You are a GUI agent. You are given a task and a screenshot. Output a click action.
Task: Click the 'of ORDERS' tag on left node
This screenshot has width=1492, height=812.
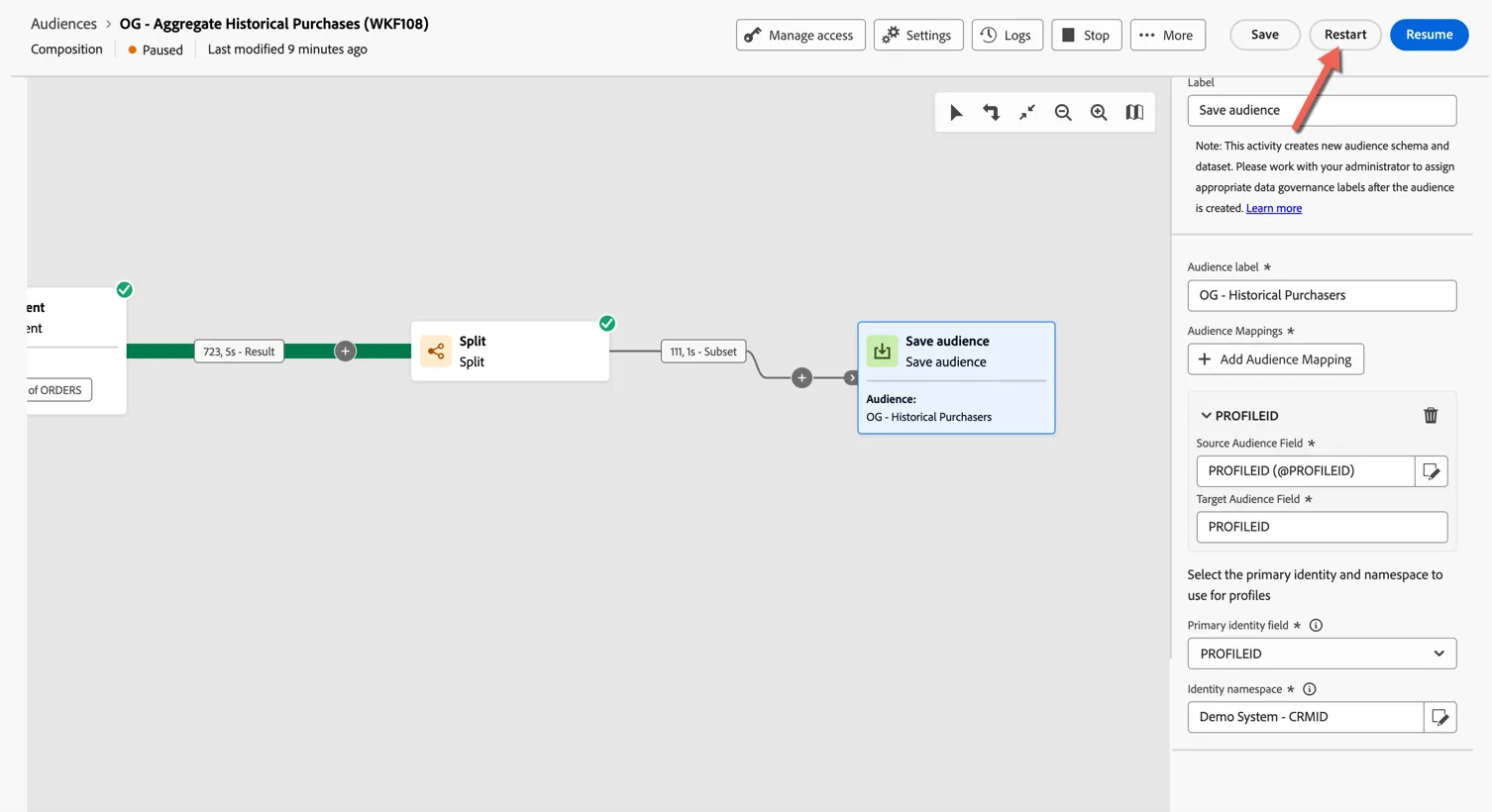[x=58, y=390]
